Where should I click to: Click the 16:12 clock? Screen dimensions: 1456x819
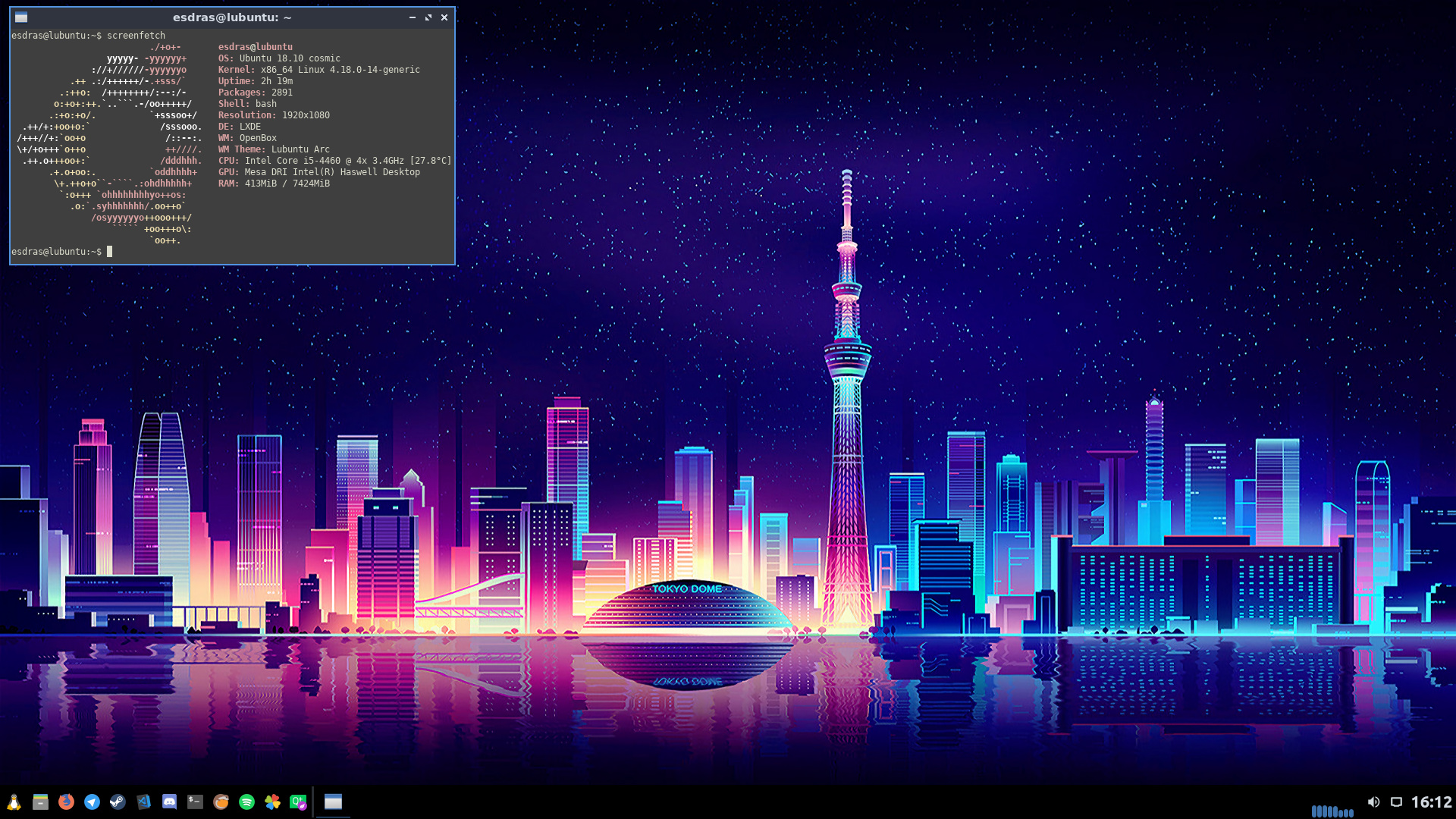tap(1431, 802)
